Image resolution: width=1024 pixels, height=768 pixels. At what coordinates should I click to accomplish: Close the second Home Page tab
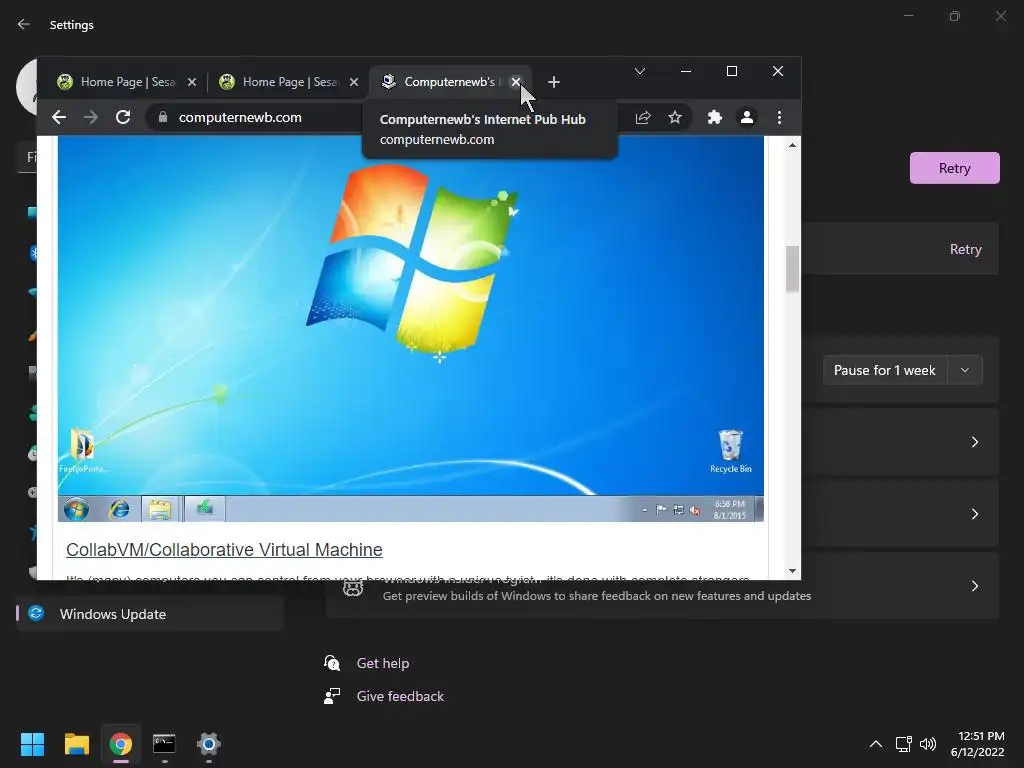pyautogui.click(x=353, y=82)
